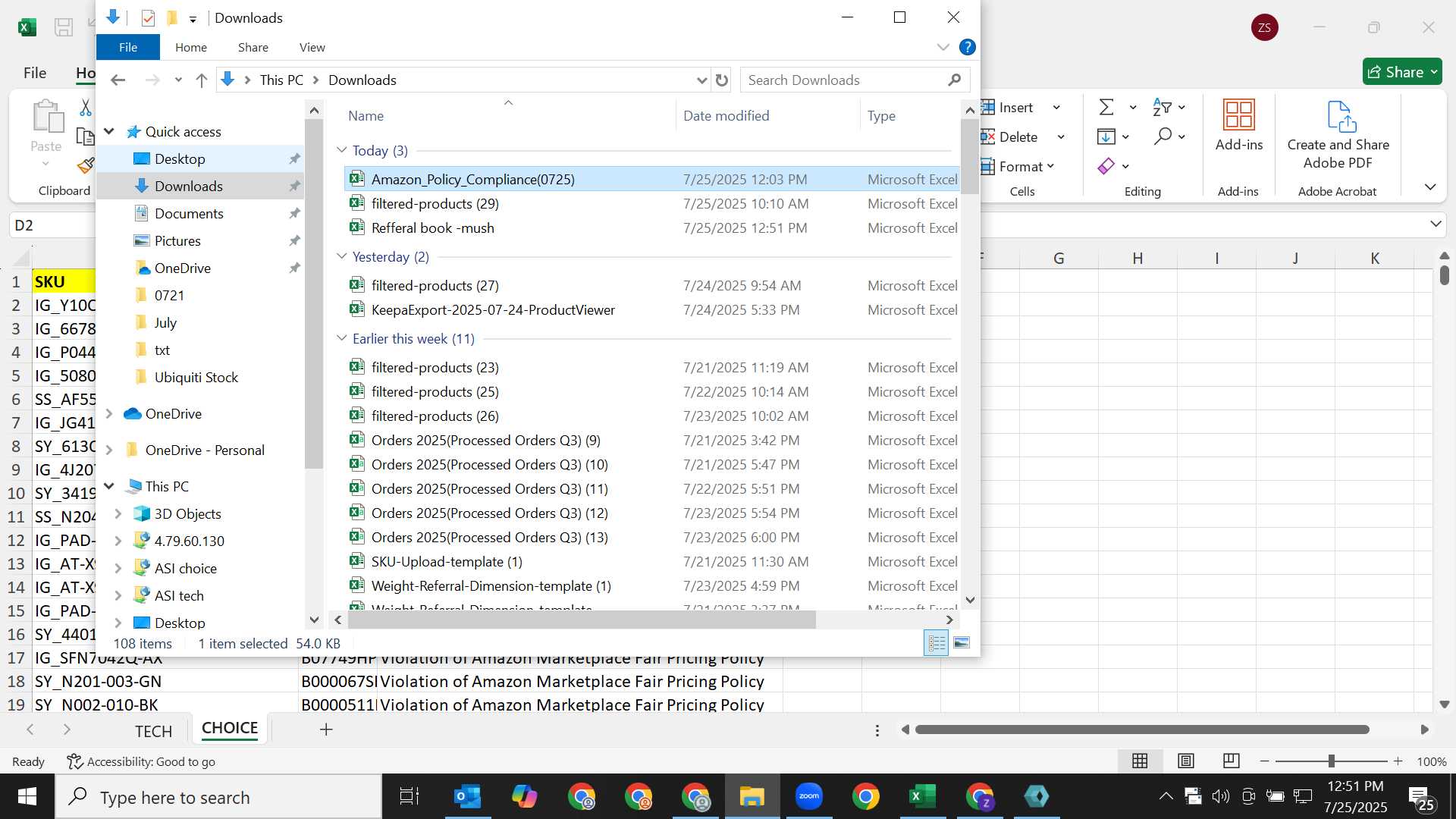Click the Sort & Filter icon in Excel
The width and height of the screenshot is (1456, 819).
click(1161, 107)
